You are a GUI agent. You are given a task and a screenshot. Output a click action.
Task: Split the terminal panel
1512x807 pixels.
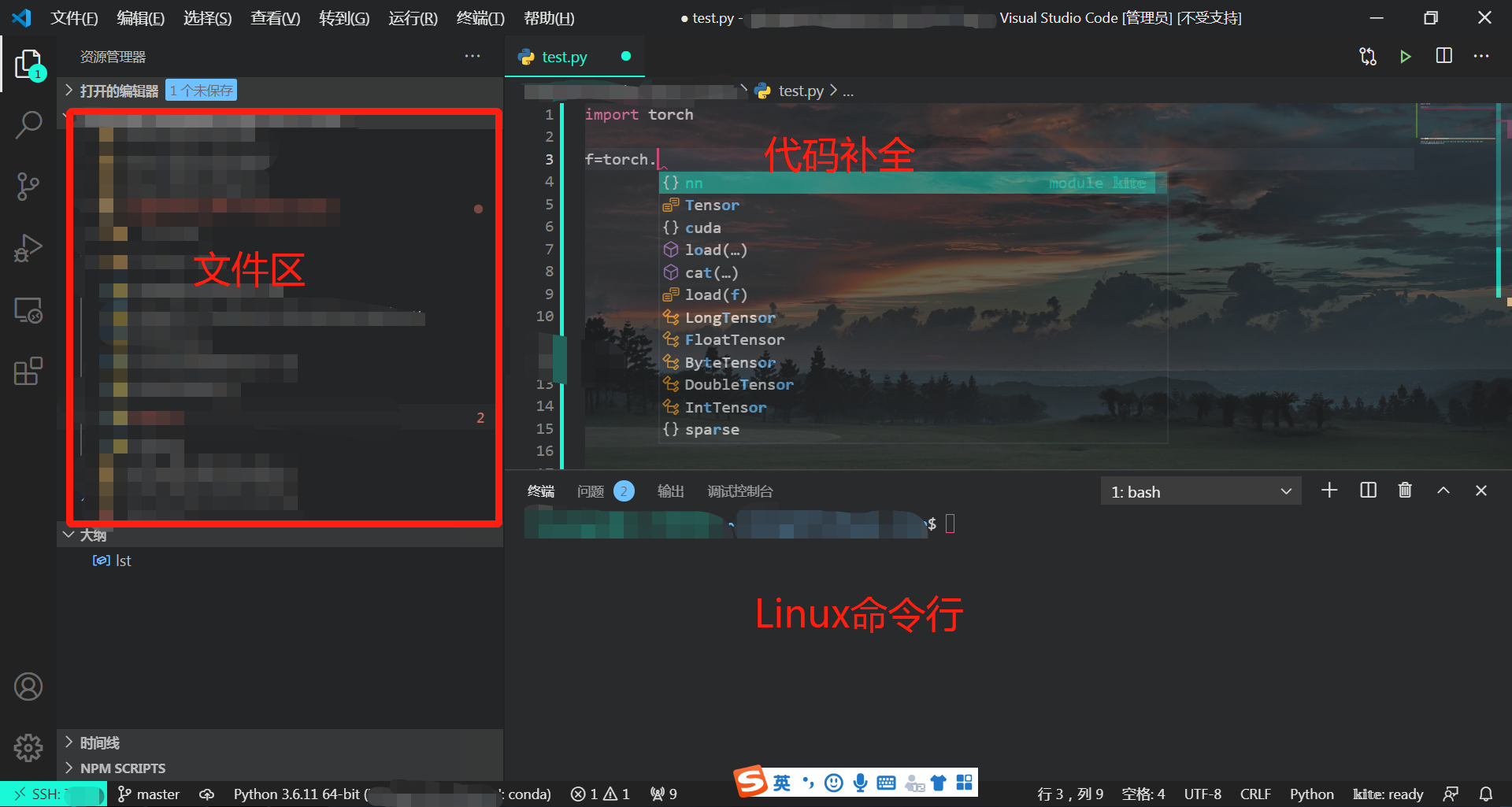pos(1368,490)
